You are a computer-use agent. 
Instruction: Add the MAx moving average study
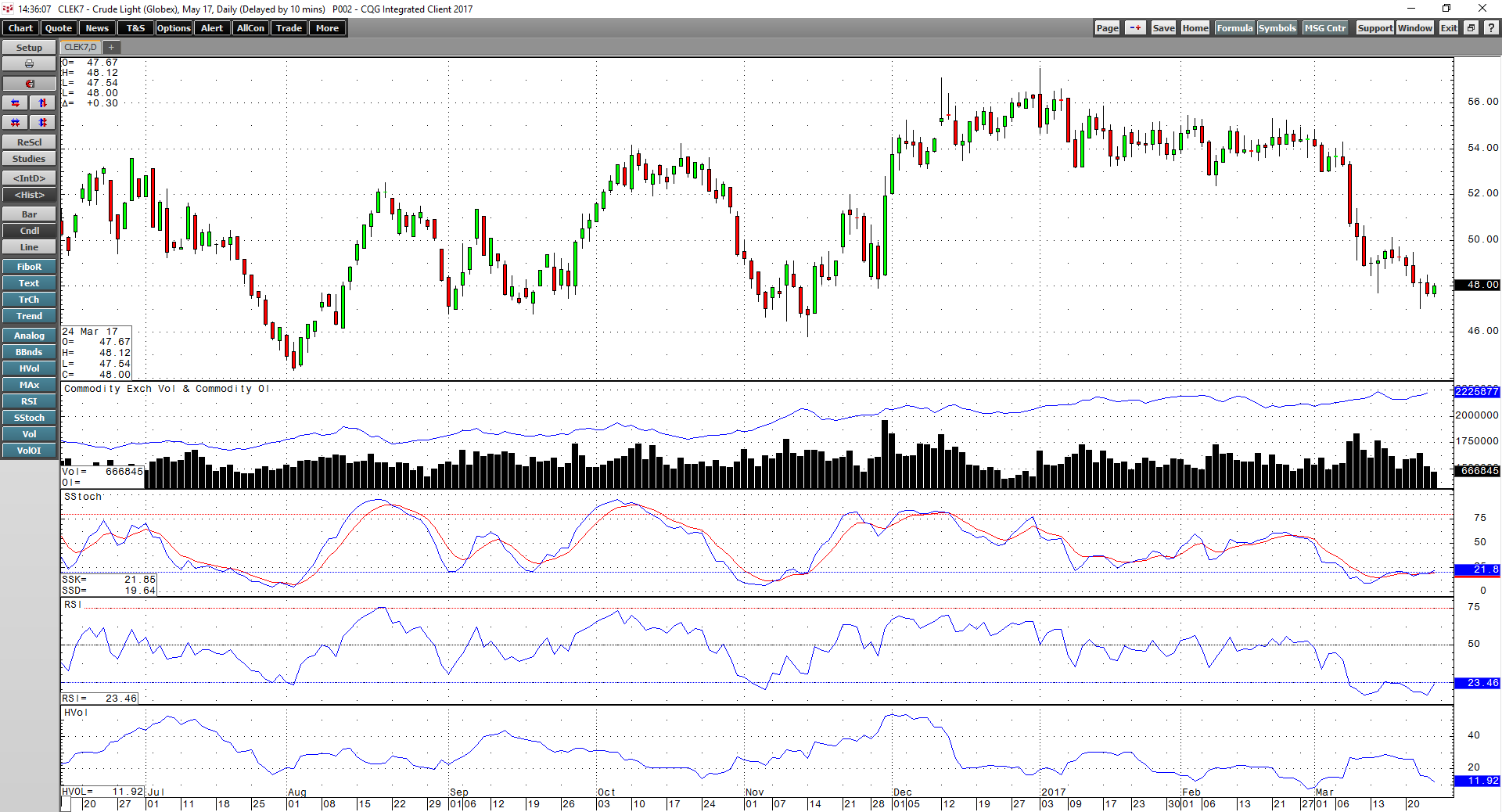[x=29, y=385]
